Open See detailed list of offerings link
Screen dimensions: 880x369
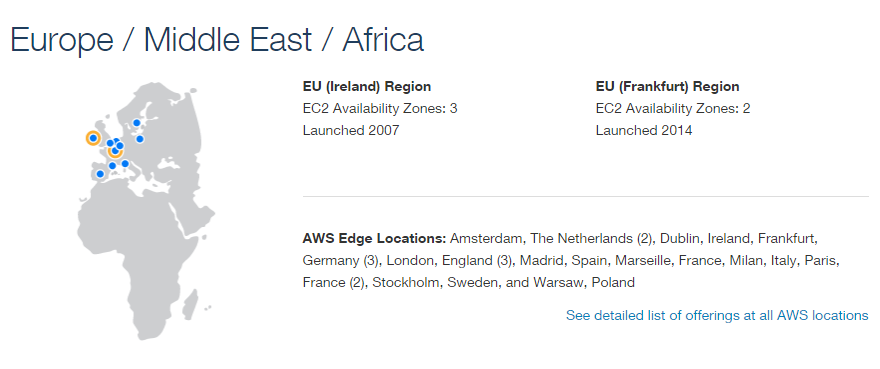coord(717,316)
